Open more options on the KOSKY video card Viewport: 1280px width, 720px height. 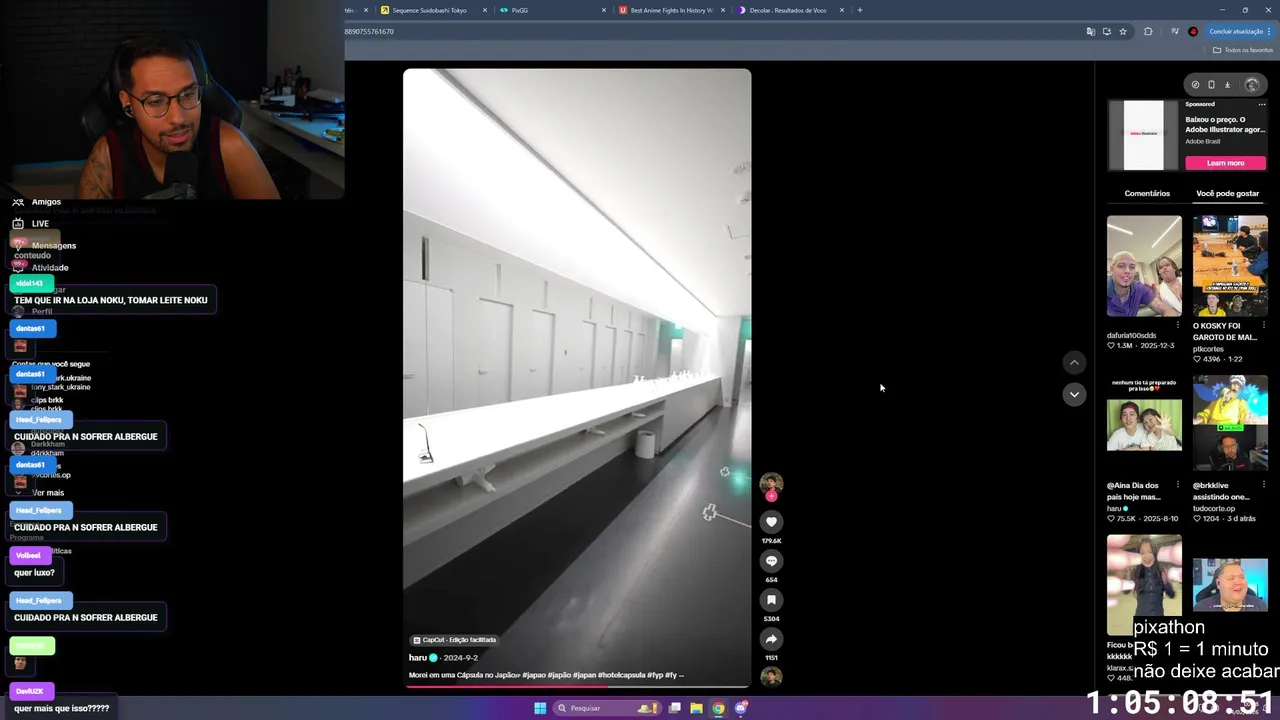pyautogui.click(x=1263, y=326)
